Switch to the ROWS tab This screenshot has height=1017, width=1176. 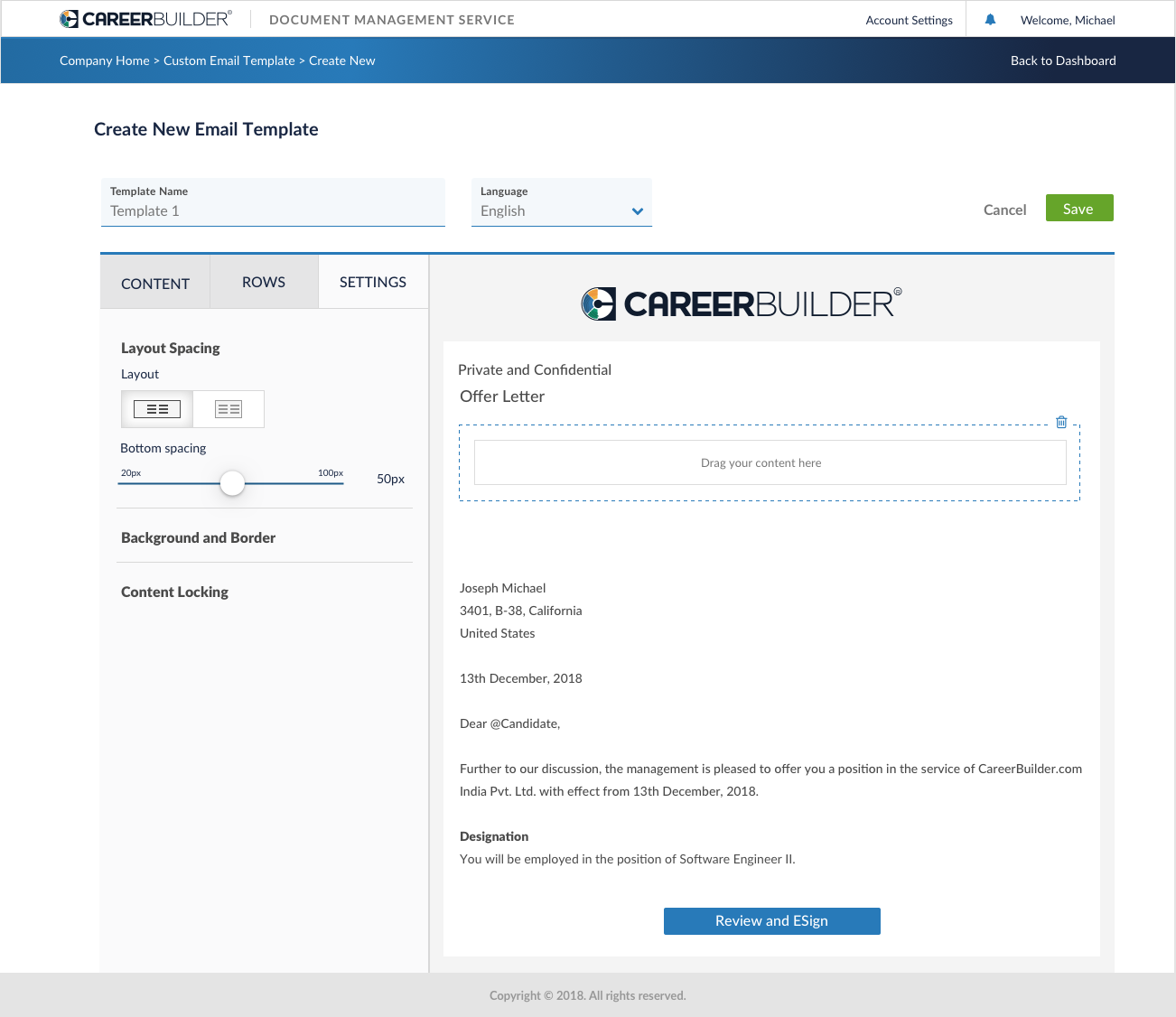coord(264,282)
